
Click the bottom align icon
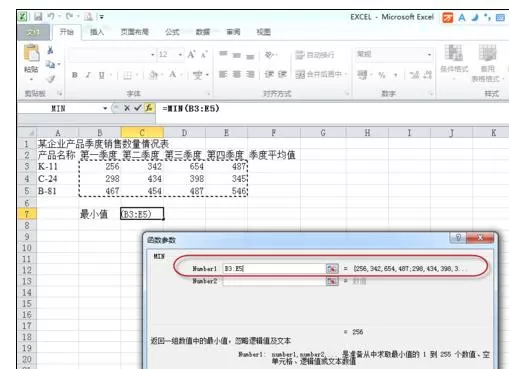click(x=250, y=56)
